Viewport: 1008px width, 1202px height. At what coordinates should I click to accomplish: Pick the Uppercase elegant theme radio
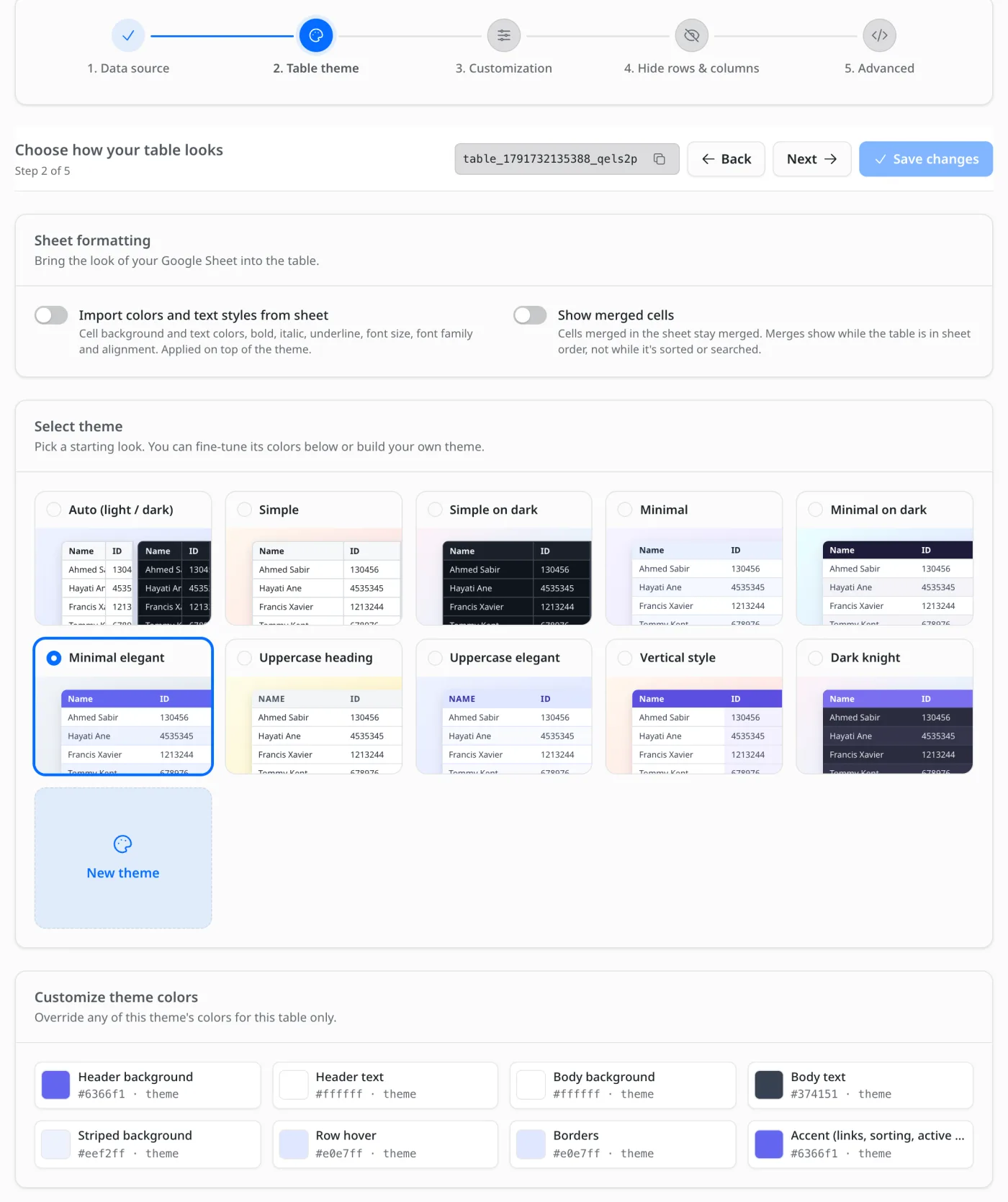435,658
